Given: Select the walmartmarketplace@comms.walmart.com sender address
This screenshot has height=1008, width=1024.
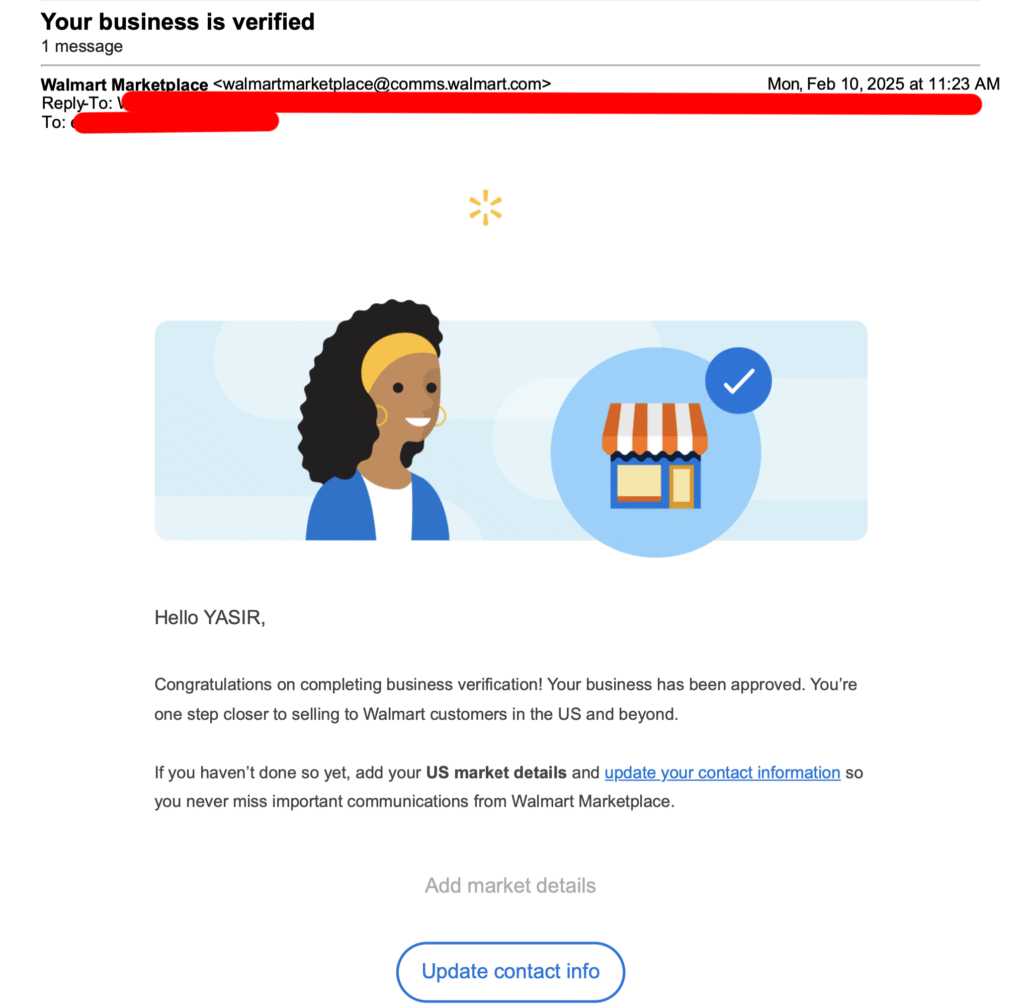Looking at the screenshot, I should pyautogui.click(x=382, y=84).
